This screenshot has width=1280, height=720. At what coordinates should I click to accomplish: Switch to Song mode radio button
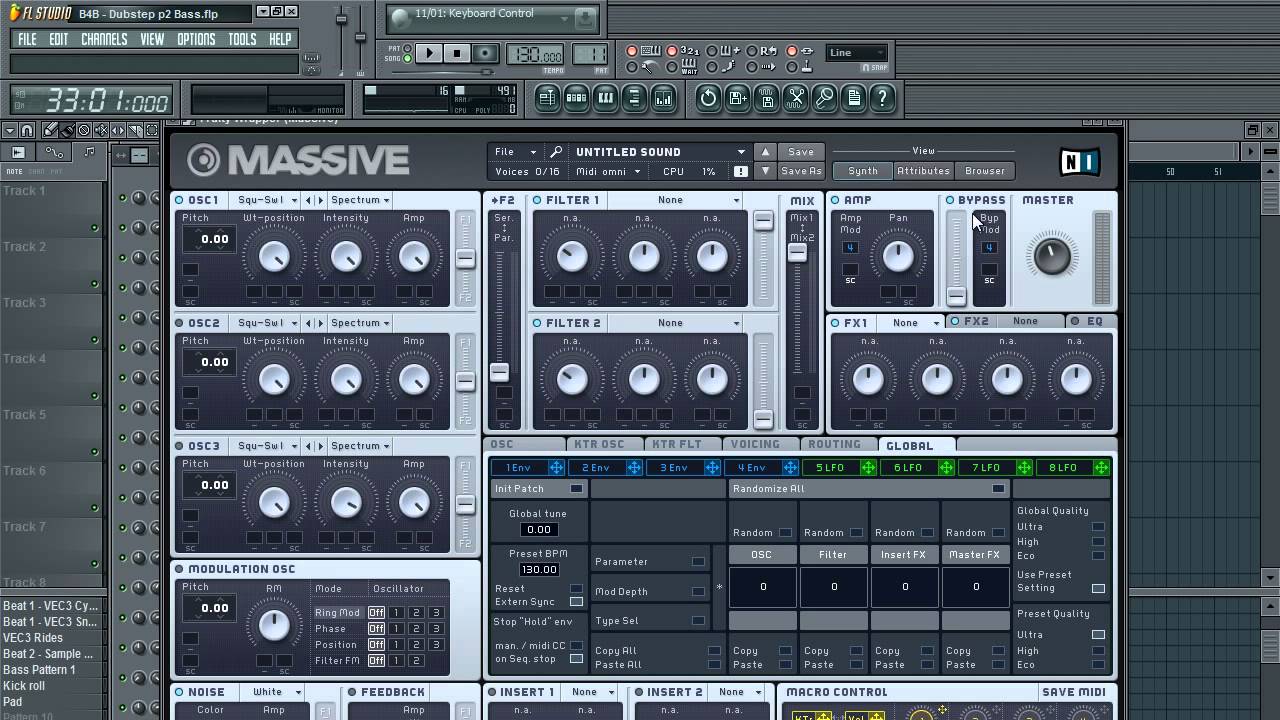pos(407,59)
